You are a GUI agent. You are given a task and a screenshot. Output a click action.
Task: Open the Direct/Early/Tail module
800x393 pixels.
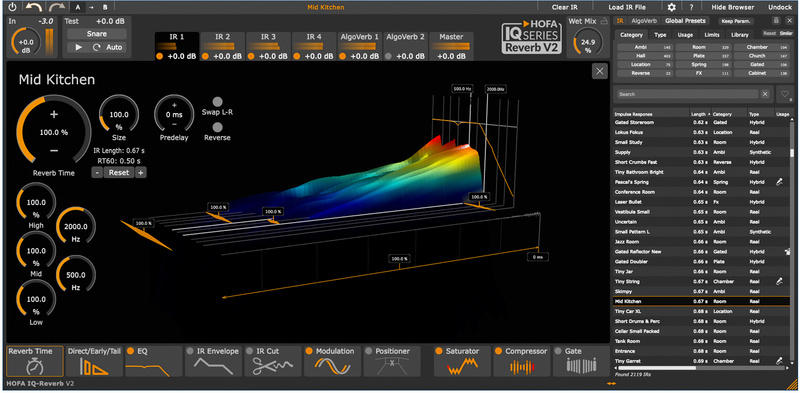[94, 361]
